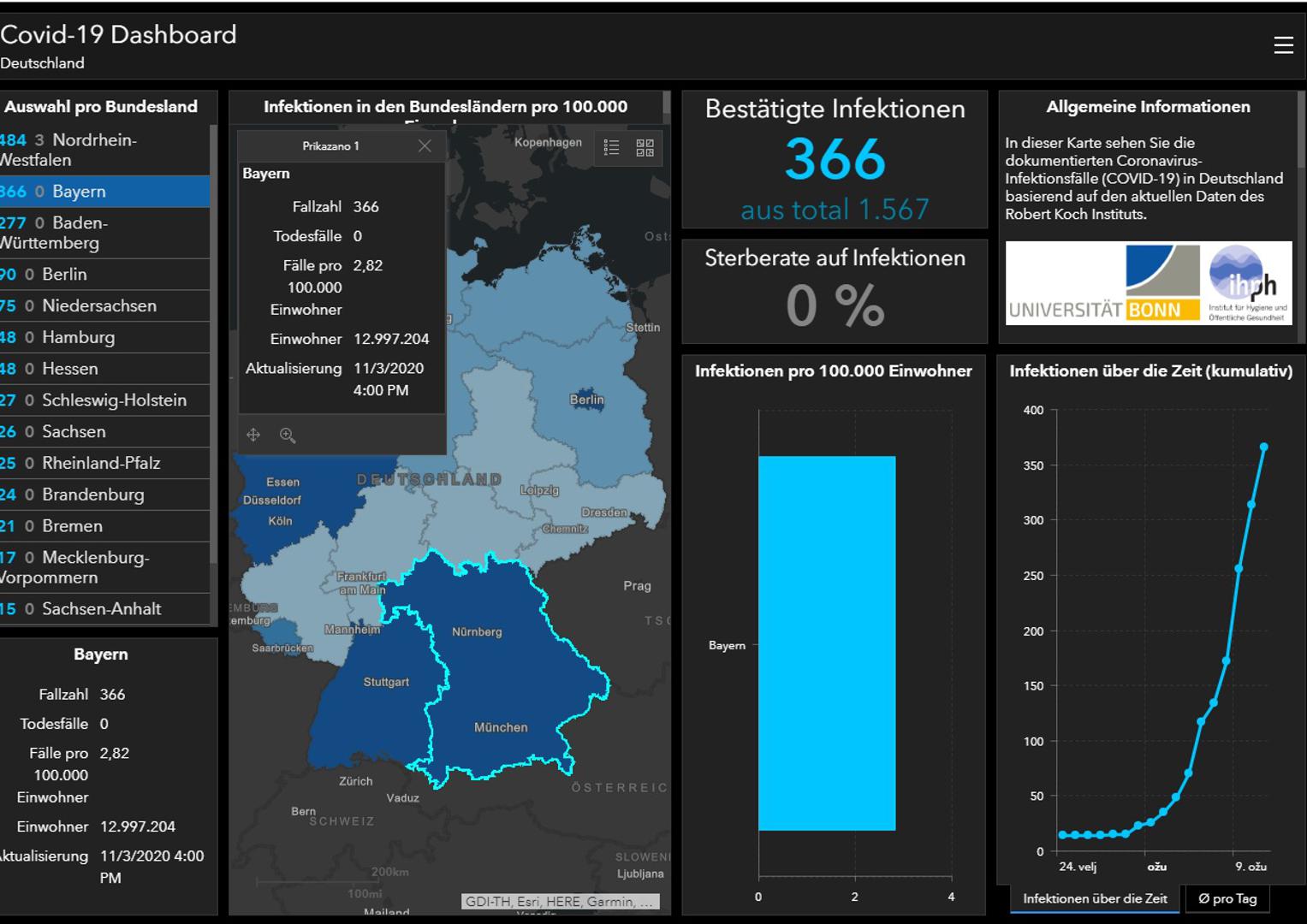Switch to "Infektionen über die Zeit" tab
The image size is (1307, 924).
coord(1095,898)
